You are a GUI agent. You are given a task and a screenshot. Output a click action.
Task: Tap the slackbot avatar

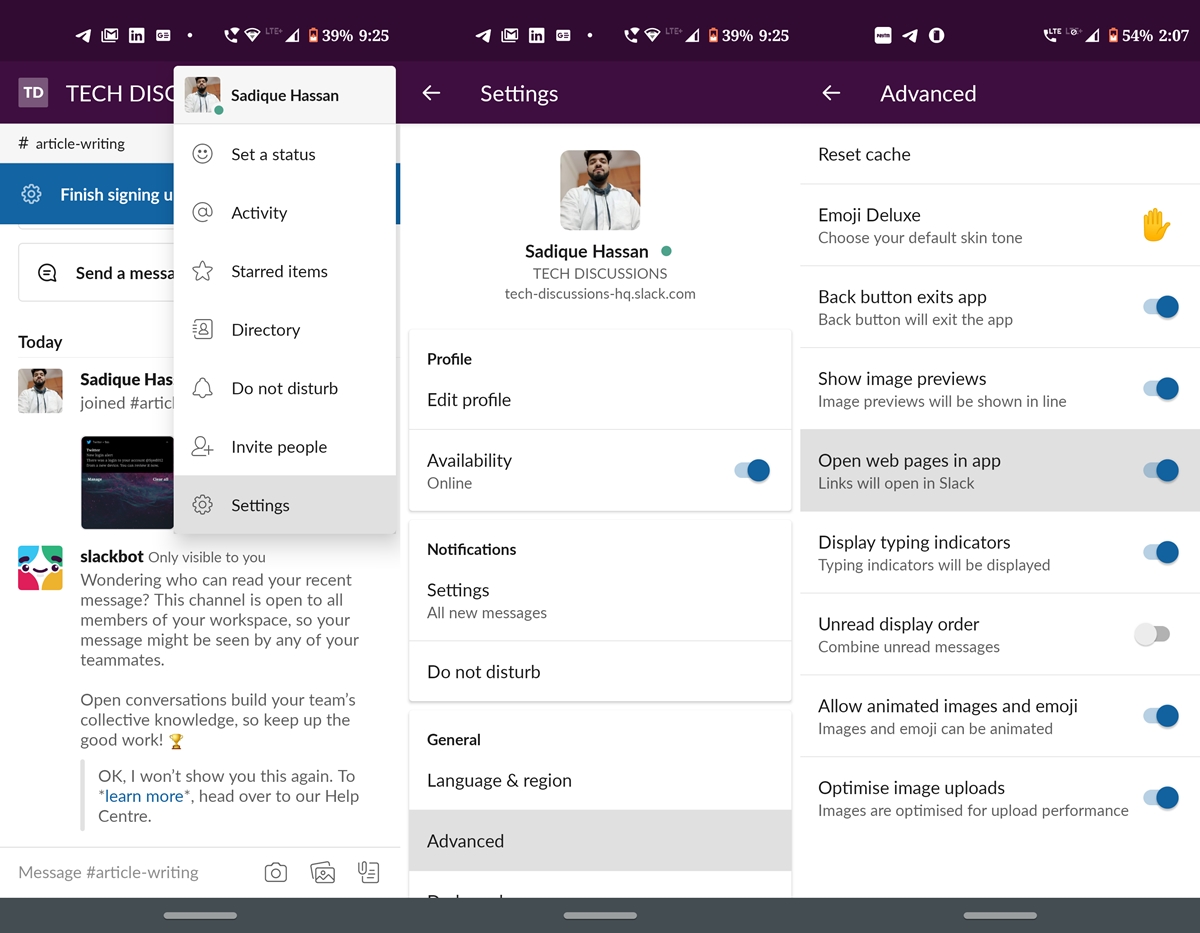tap(40, 568)
